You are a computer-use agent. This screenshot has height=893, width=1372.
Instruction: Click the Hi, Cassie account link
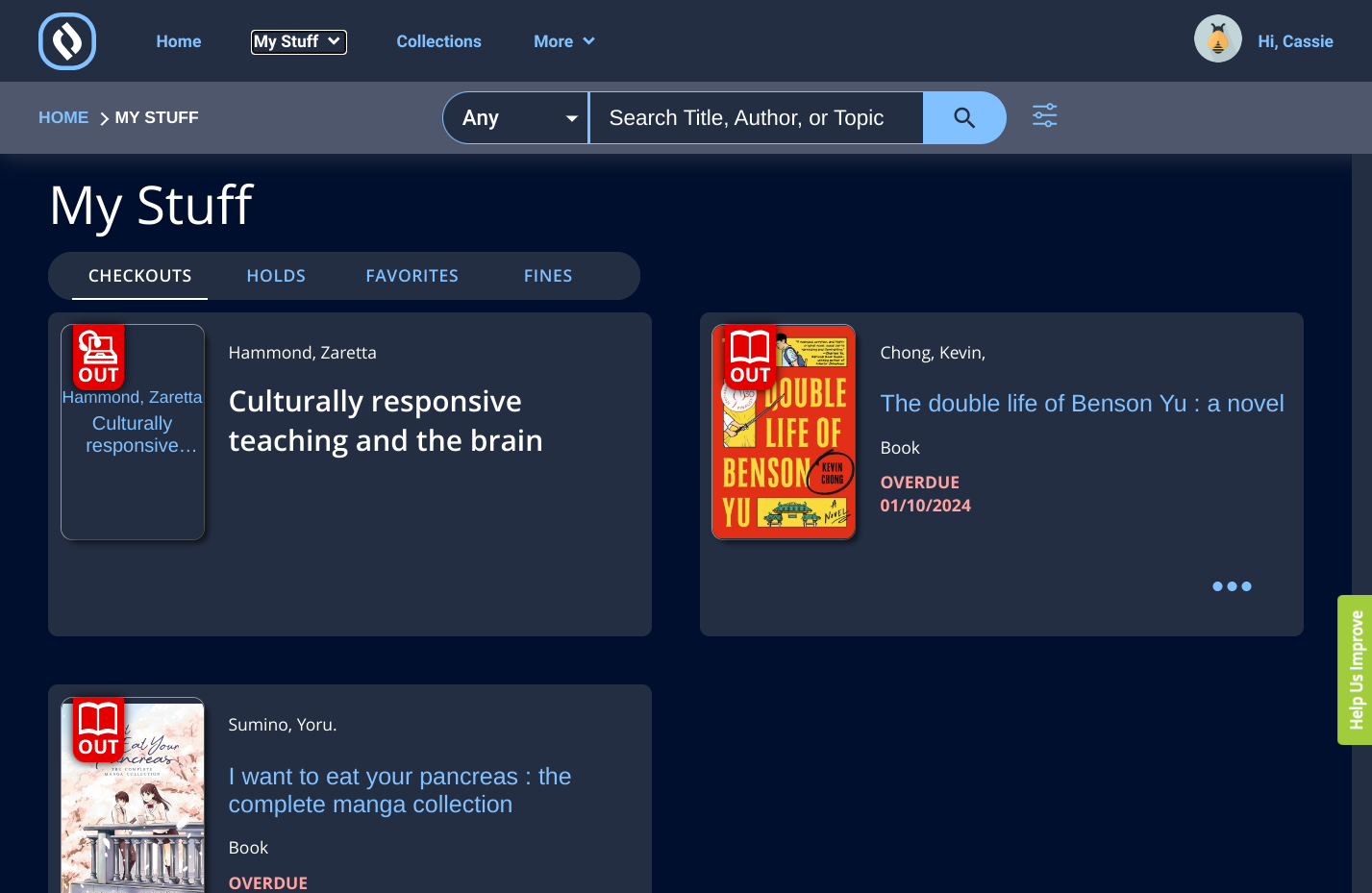click(x=1295, y=41)
